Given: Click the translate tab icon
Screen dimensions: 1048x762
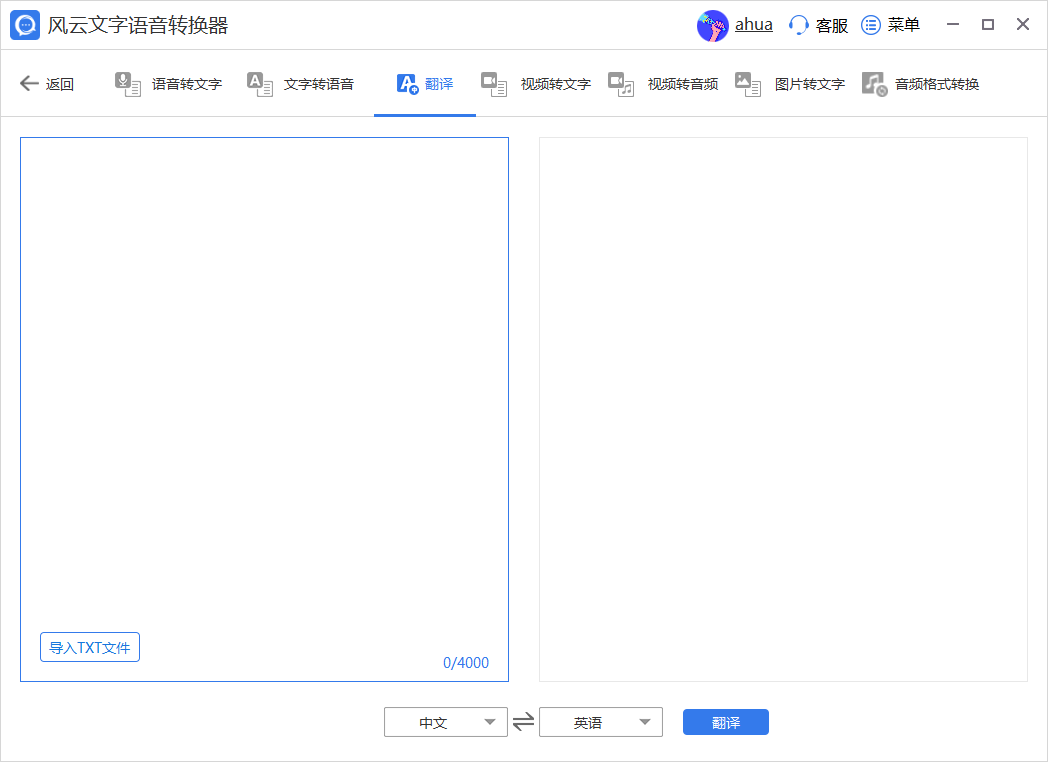Looking at the screenshot, I should (x=407, y=84).
